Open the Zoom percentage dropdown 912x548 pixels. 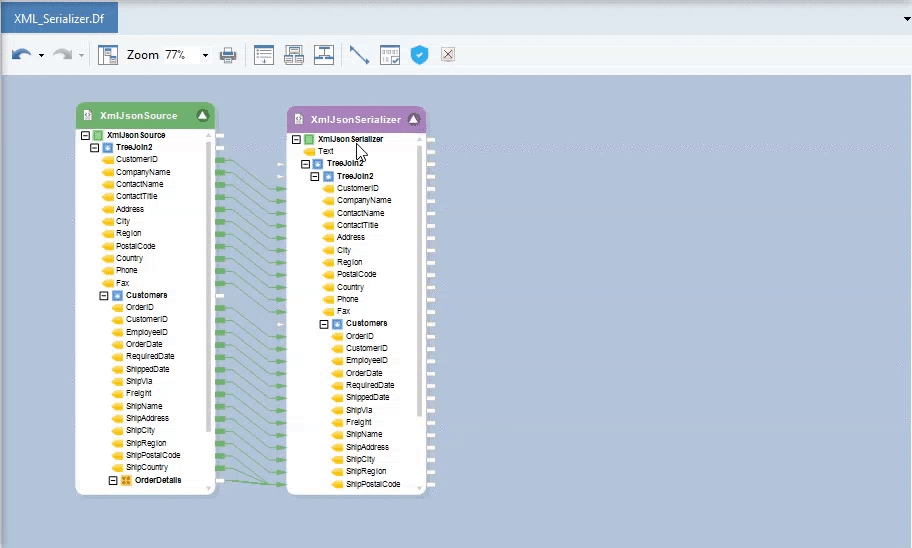click(x=205, y=55)
